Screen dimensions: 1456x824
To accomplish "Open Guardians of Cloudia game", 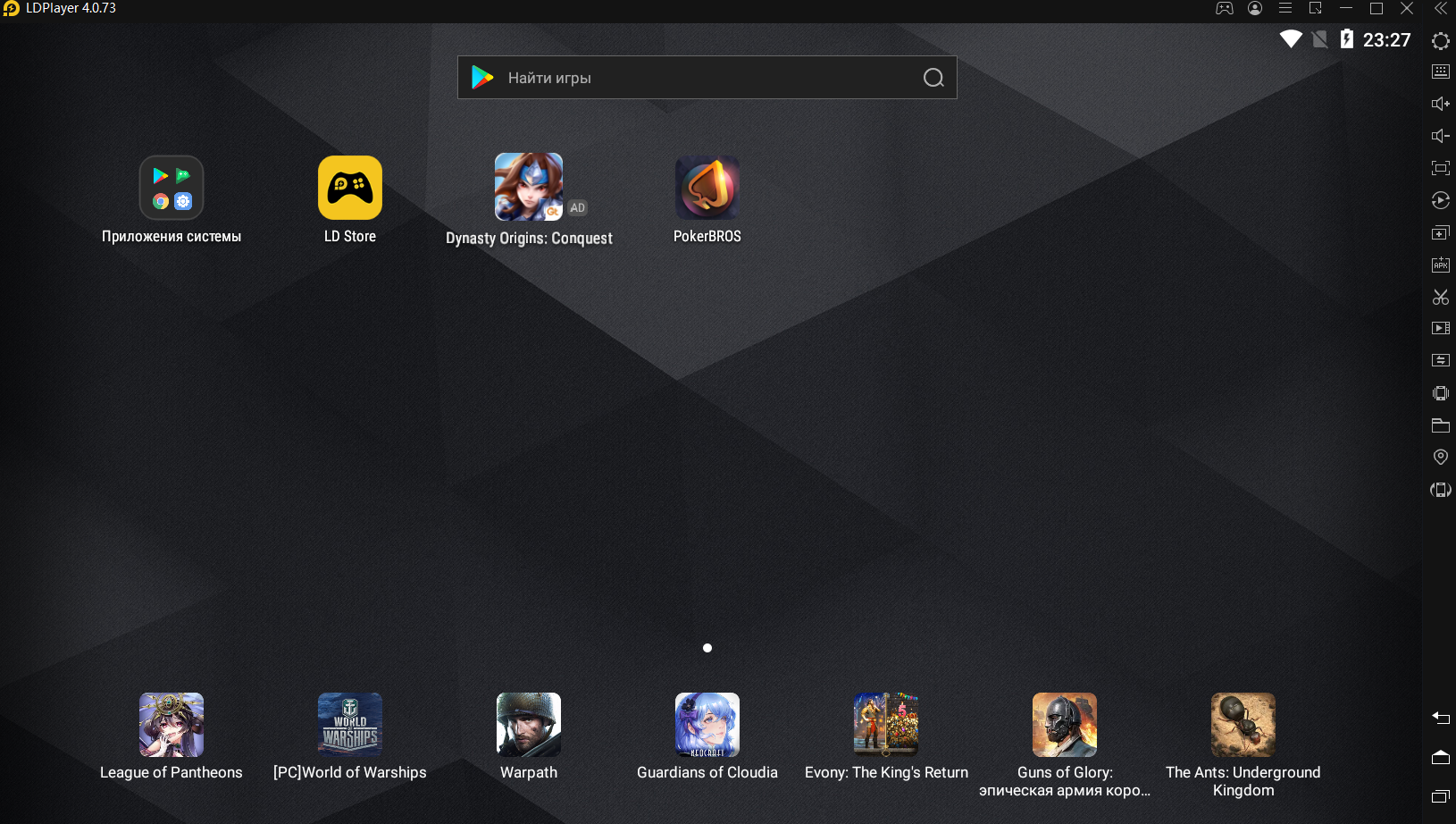I will tap(707, 725).
